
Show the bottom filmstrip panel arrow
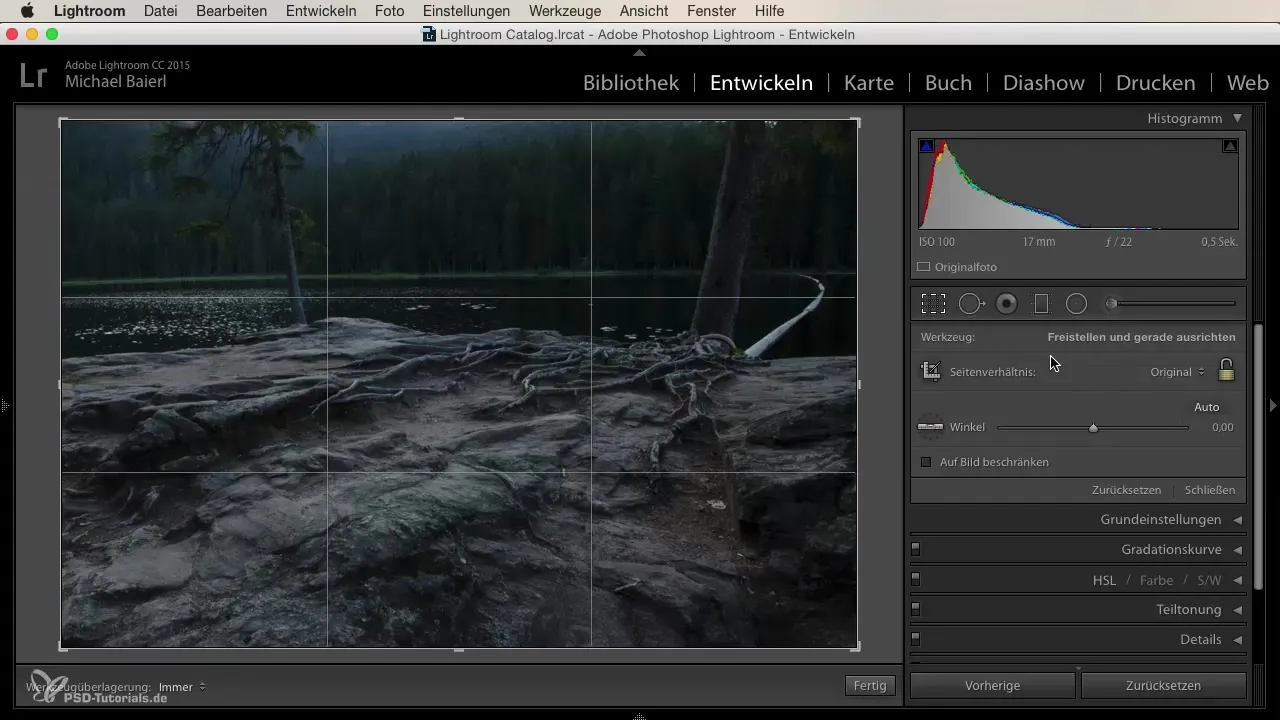coord(640,715)
